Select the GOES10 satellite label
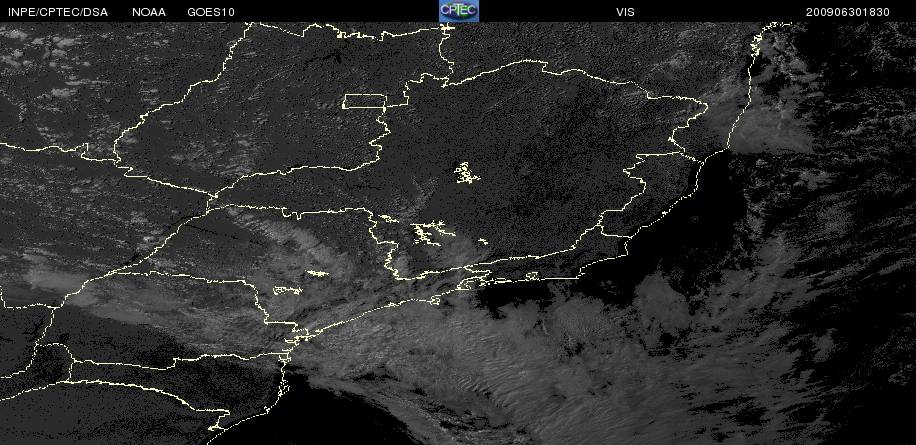Image resolution: width=916 pixels, height=445 pixels. point(211,12)
